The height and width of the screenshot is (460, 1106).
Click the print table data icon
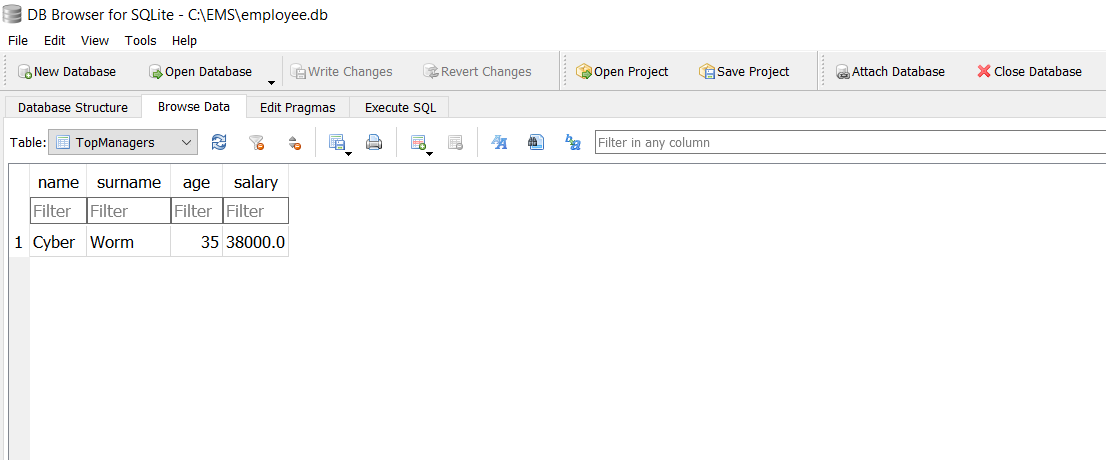tap(374, 143)
